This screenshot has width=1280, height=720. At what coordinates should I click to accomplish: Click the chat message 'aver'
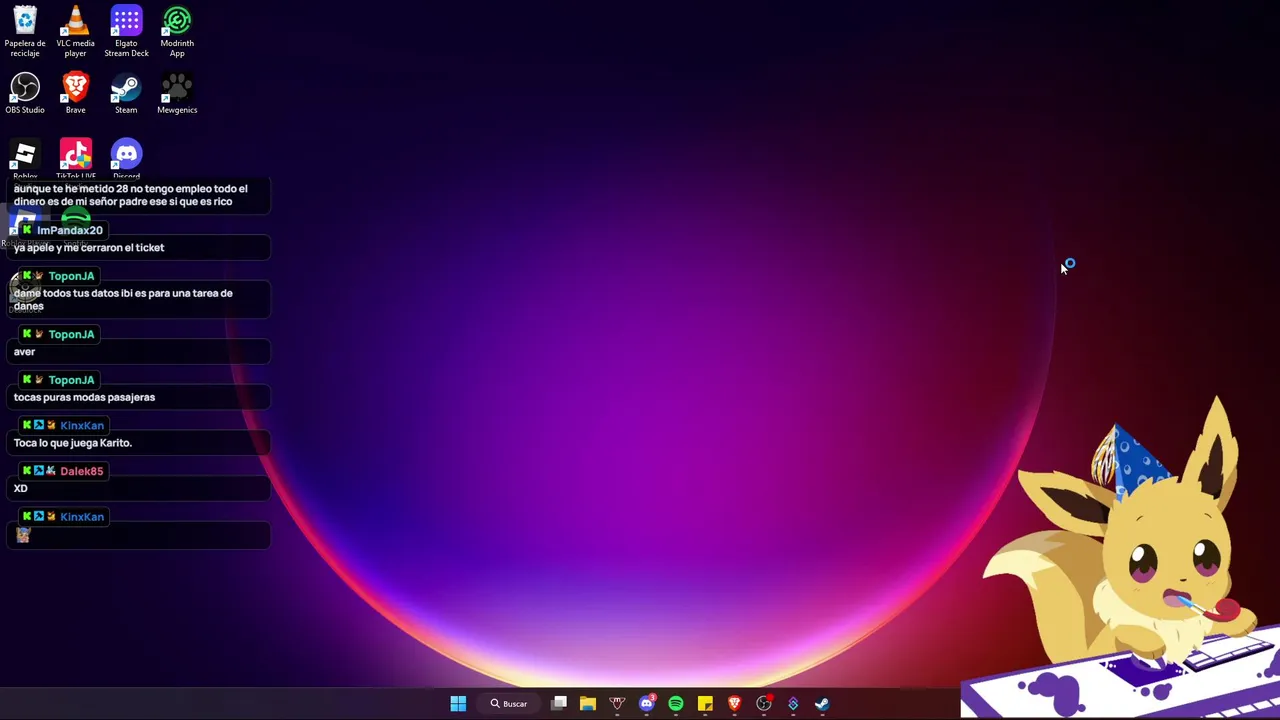click(24, 352)
